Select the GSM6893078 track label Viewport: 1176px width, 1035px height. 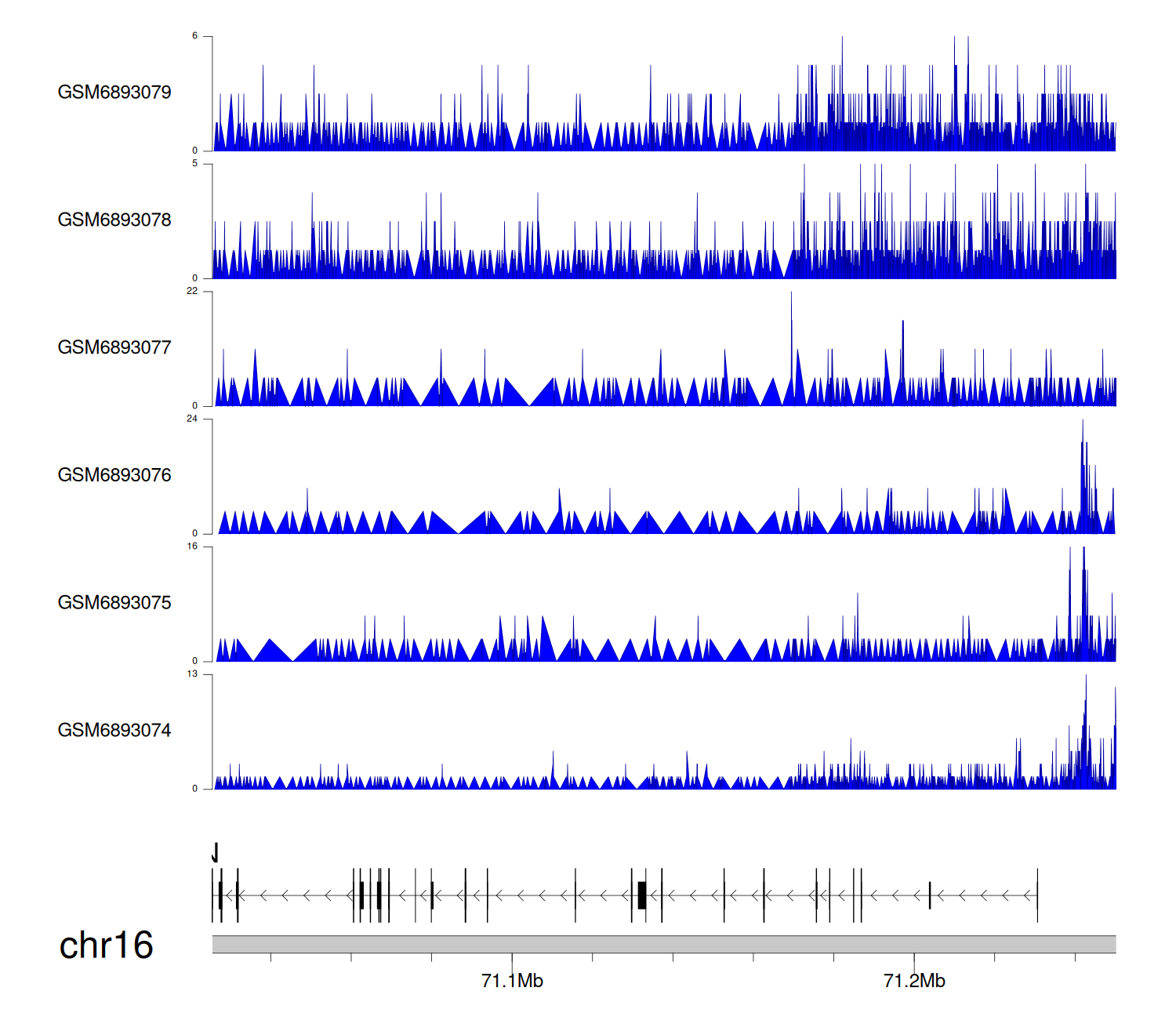coord(114,220)
